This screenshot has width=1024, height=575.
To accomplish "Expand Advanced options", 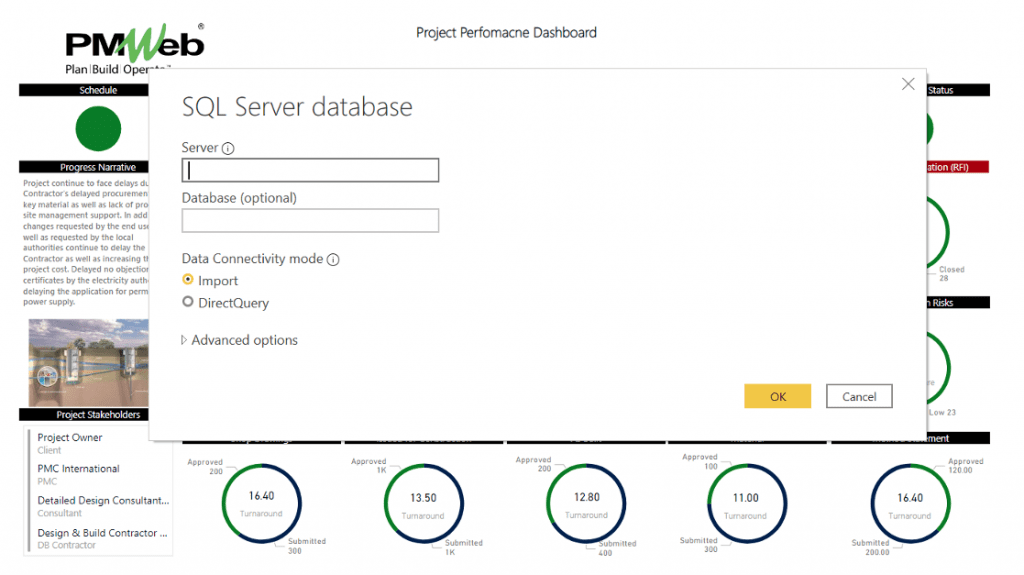I will pos(239,340).
